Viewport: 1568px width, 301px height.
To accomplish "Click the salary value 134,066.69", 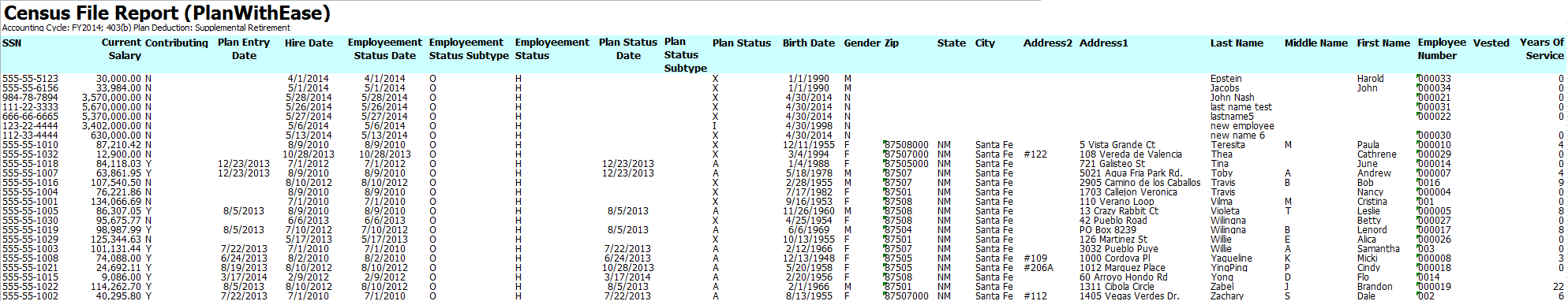I will (x=116, y=202).
